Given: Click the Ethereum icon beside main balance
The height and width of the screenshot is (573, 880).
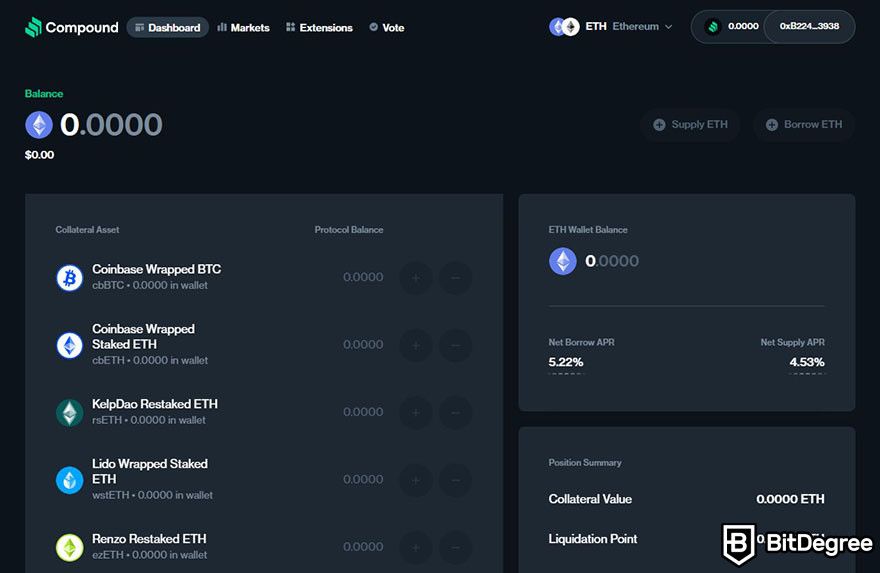Looking at the screenshot, I should 39,125.
